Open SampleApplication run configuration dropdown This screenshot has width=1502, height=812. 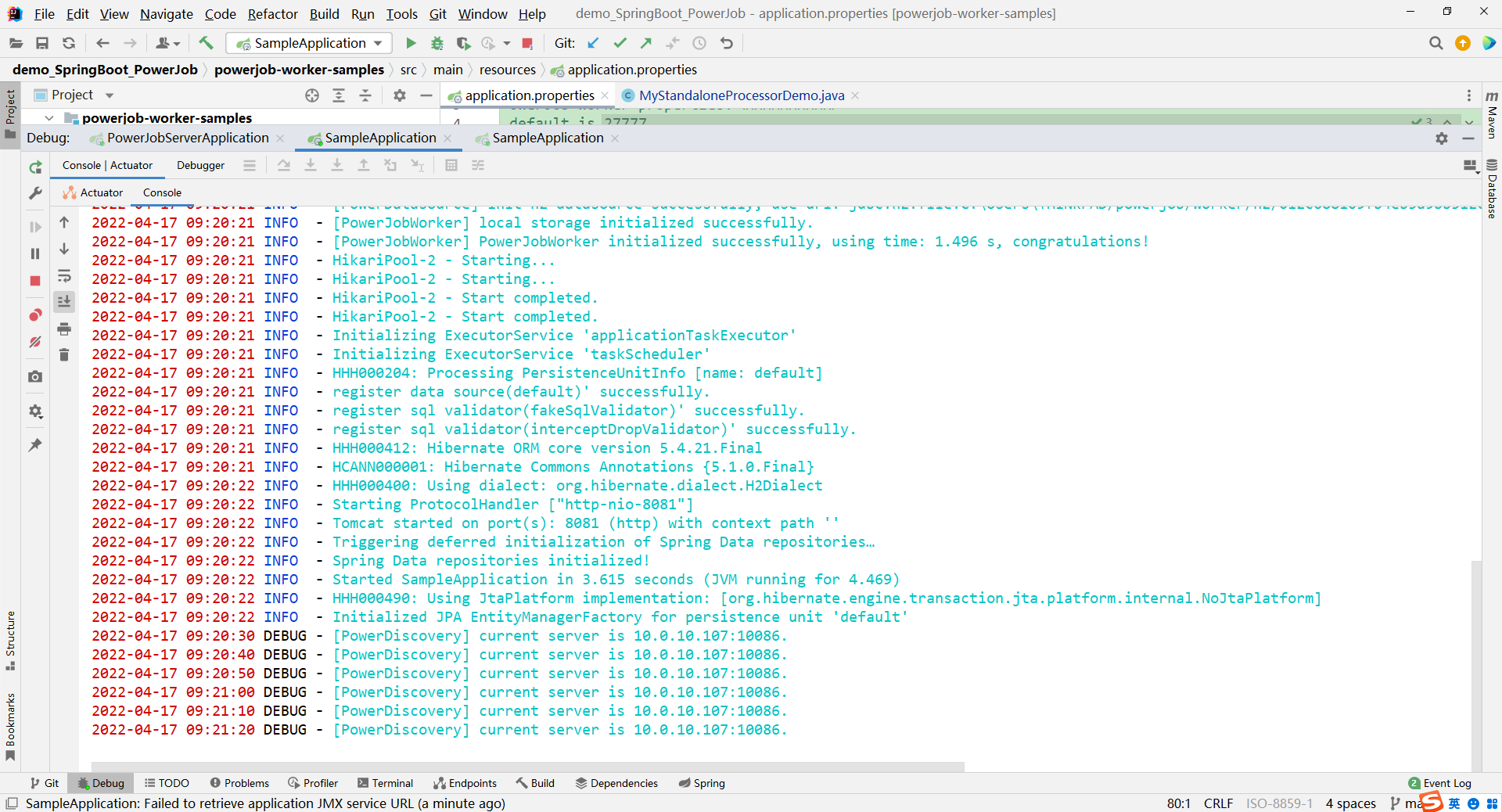point(308,43)
